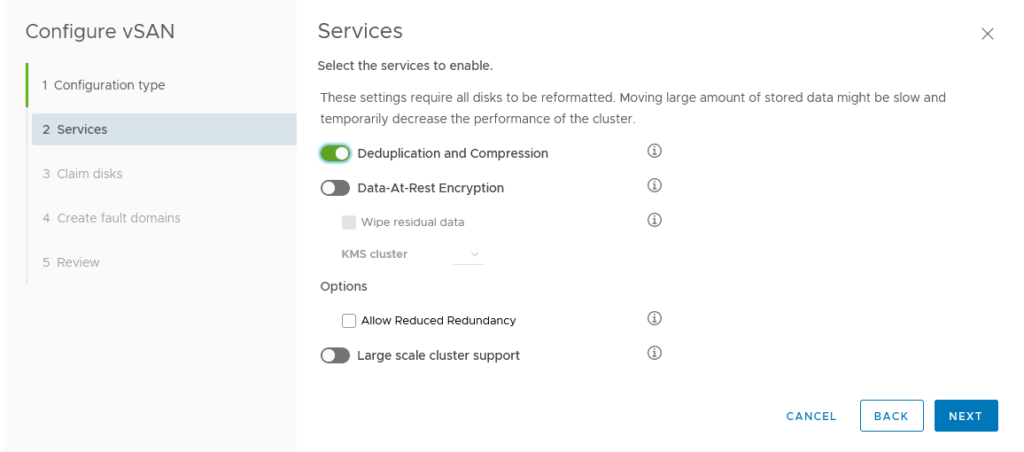The width and height of the screenshot is (1024, 452).
Task: Show info for Allow Reduced Redundancy
Action: click(x=654, y=319)
